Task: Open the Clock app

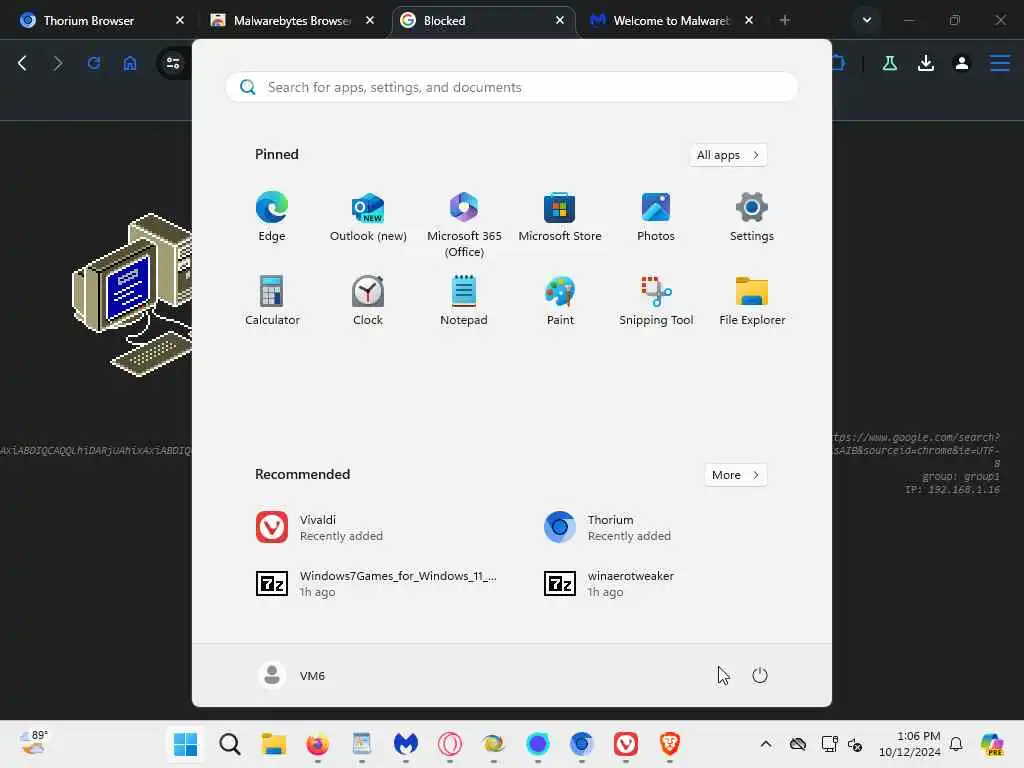Action: [368, 301]
